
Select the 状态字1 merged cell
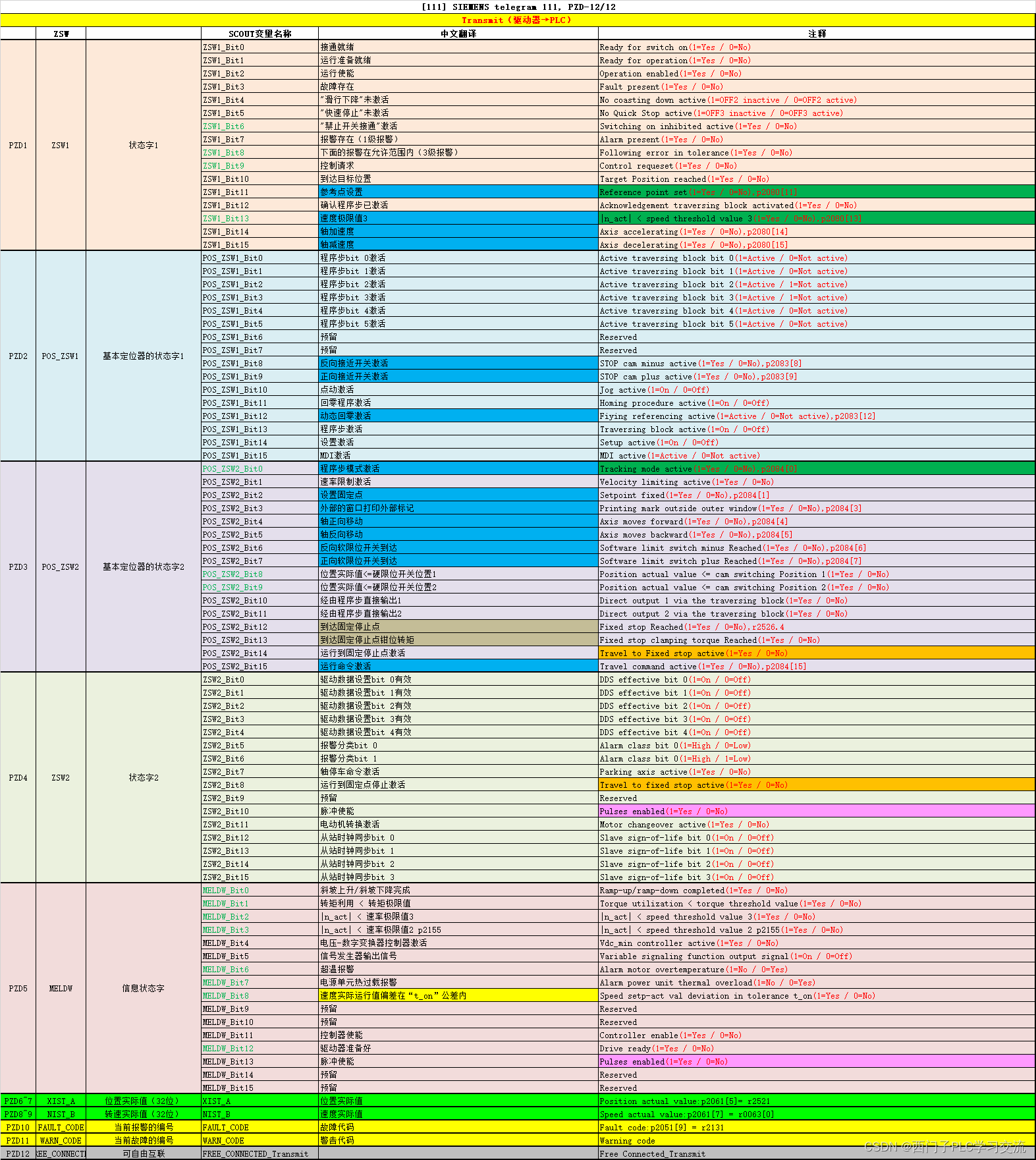point(143,146)
